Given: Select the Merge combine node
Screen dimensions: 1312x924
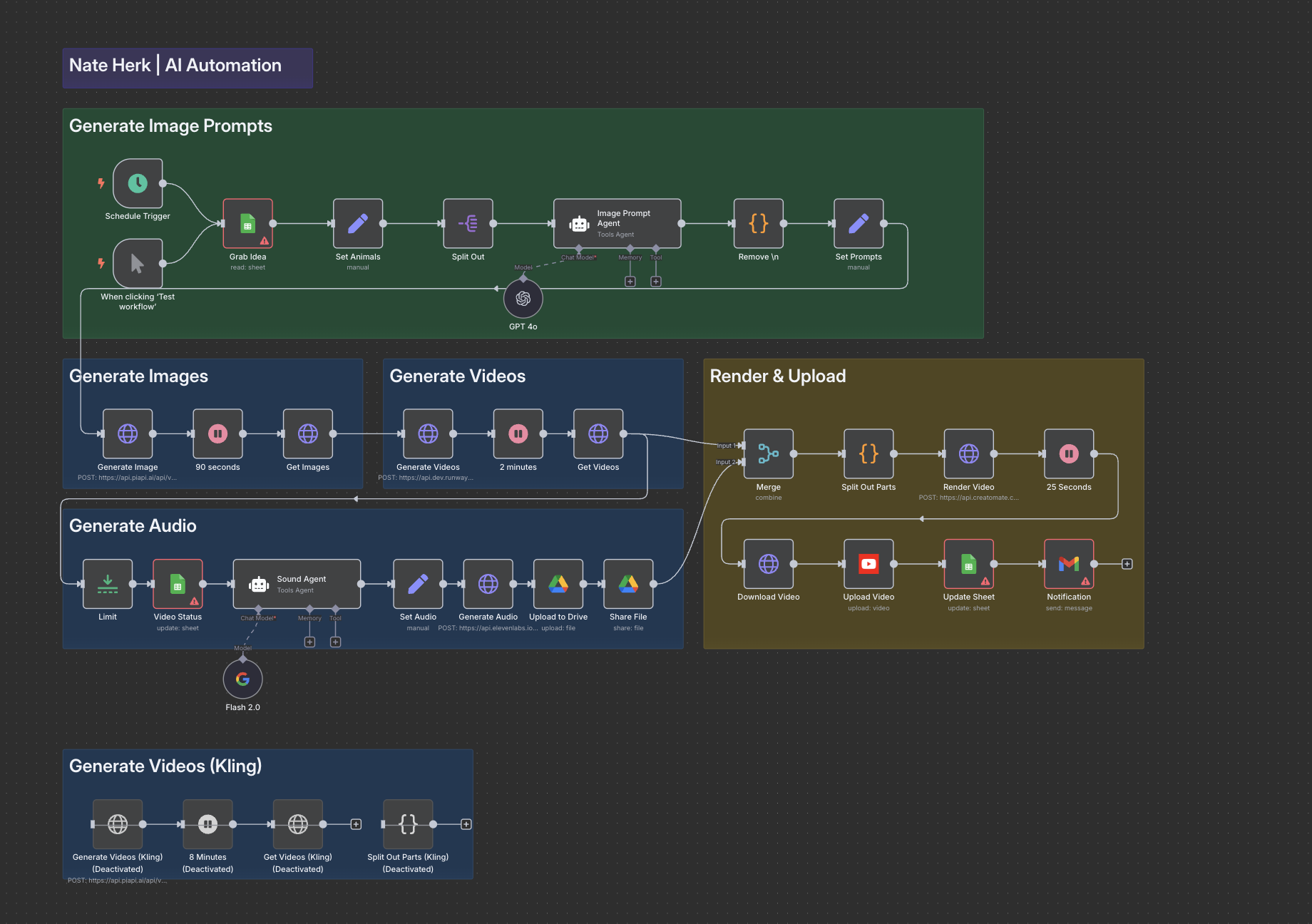Looking at the screenshot, I should (x=768, y=454).
